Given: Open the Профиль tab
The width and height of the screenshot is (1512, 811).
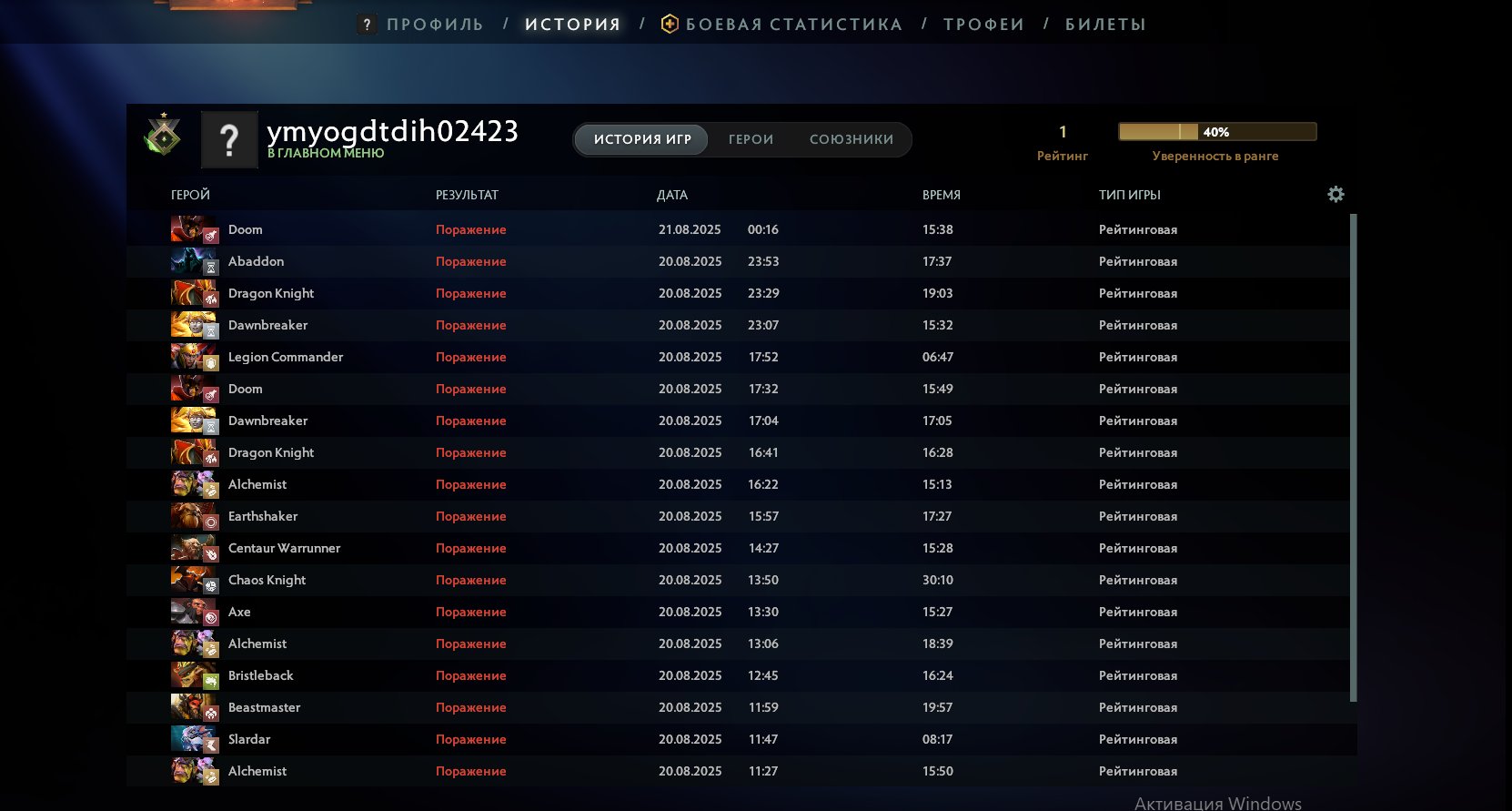Looking at the screenshot, I should pyautogui.click(x=435, y=25).
